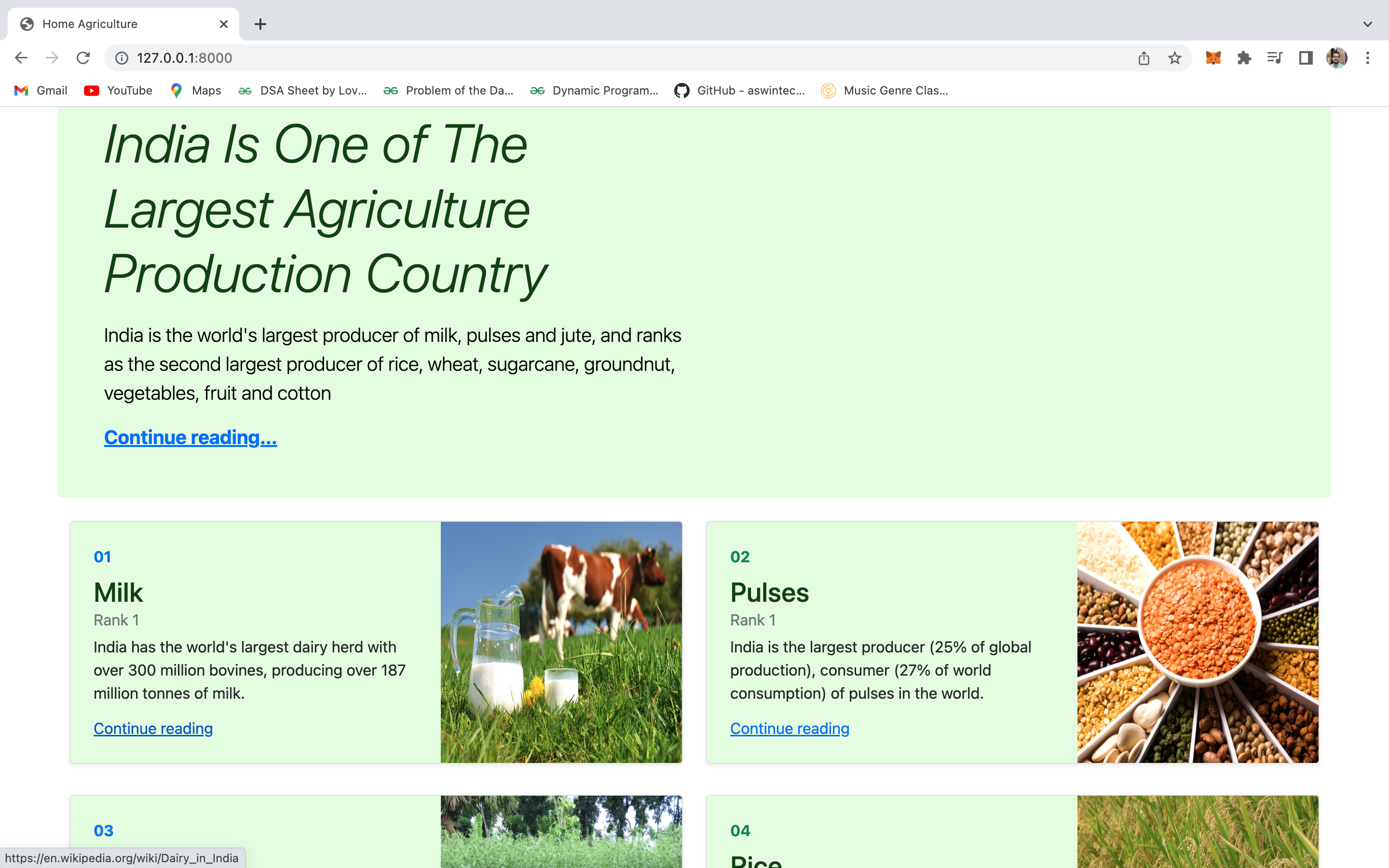
Task: Open the Maps bookmark
Action: point(196,91)
